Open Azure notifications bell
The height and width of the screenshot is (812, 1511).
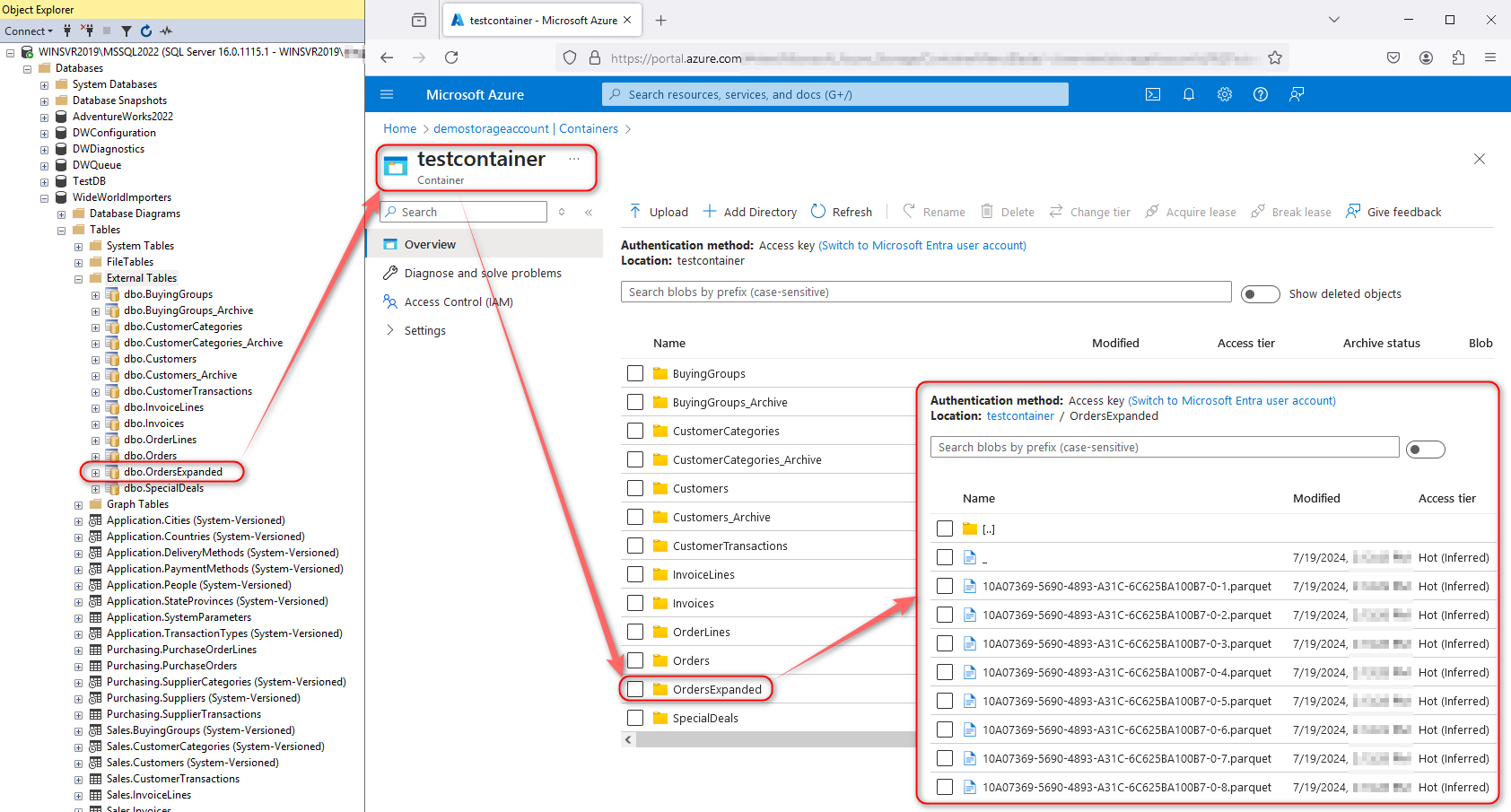pyautogui.click(x=1189, y=94)
